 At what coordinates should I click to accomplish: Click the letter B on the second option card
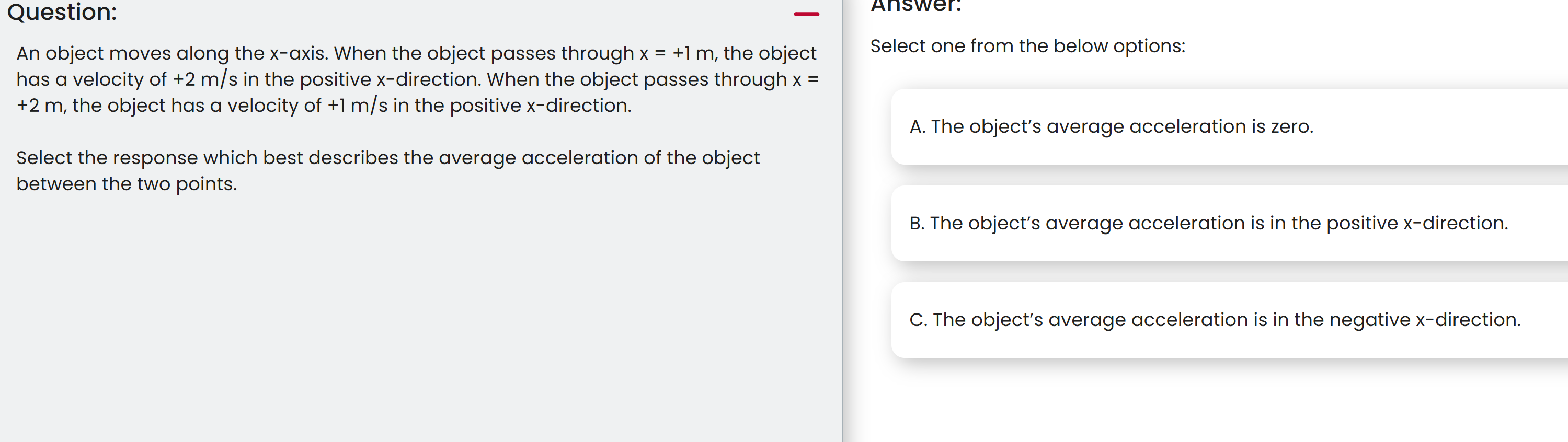[916, 223]
